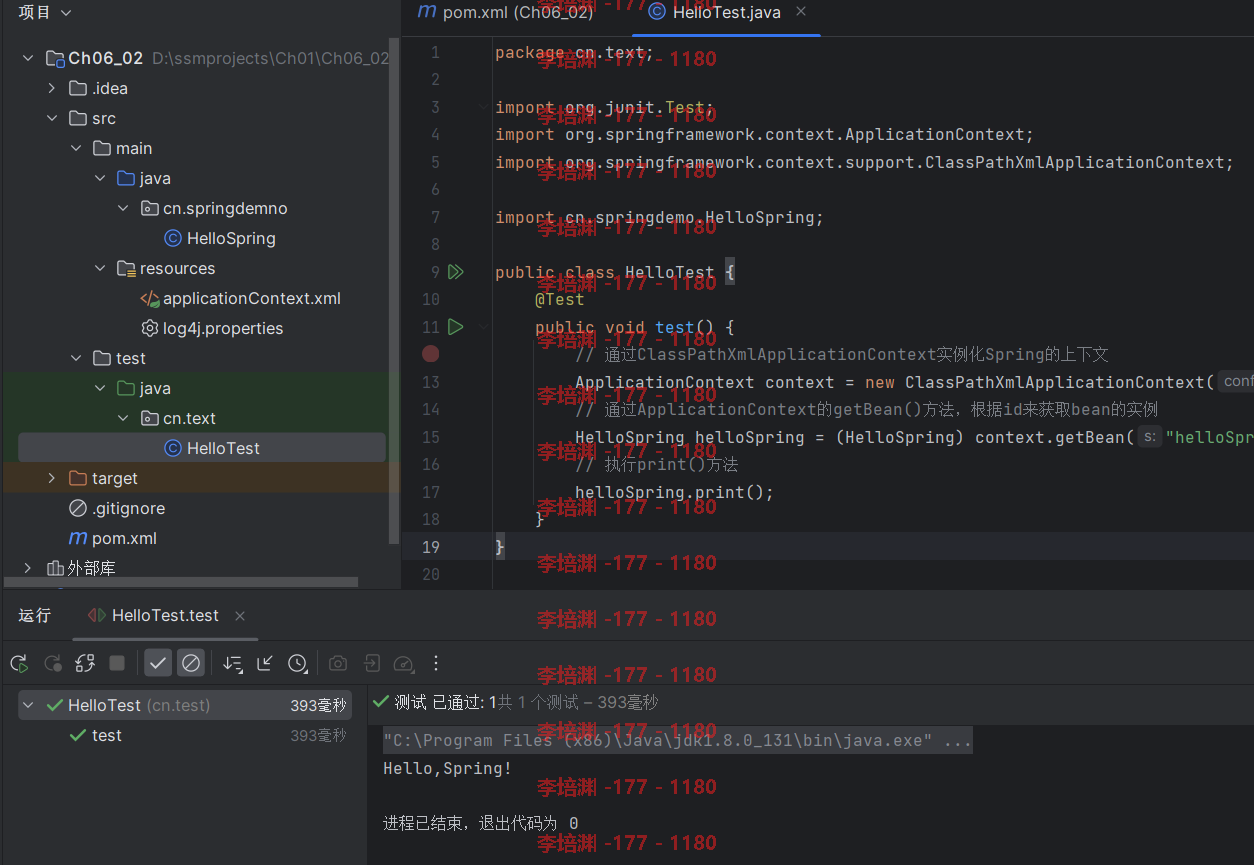Open the 项目 view dropdown
The image size is (1254, 865).
45,12
